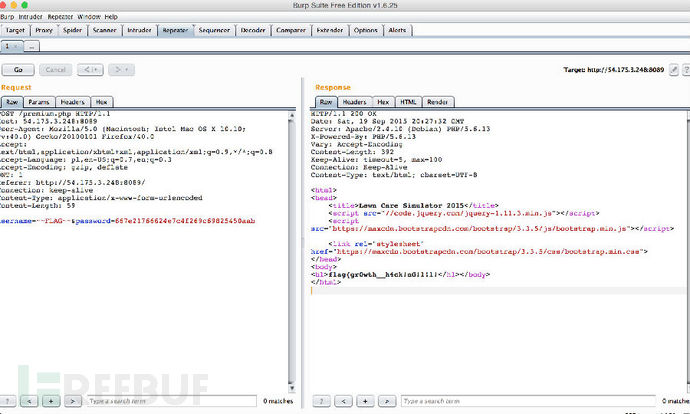Click the macOS green zoom window button
The height and width of the screenshot is (414, 690).
click(25, 5)
